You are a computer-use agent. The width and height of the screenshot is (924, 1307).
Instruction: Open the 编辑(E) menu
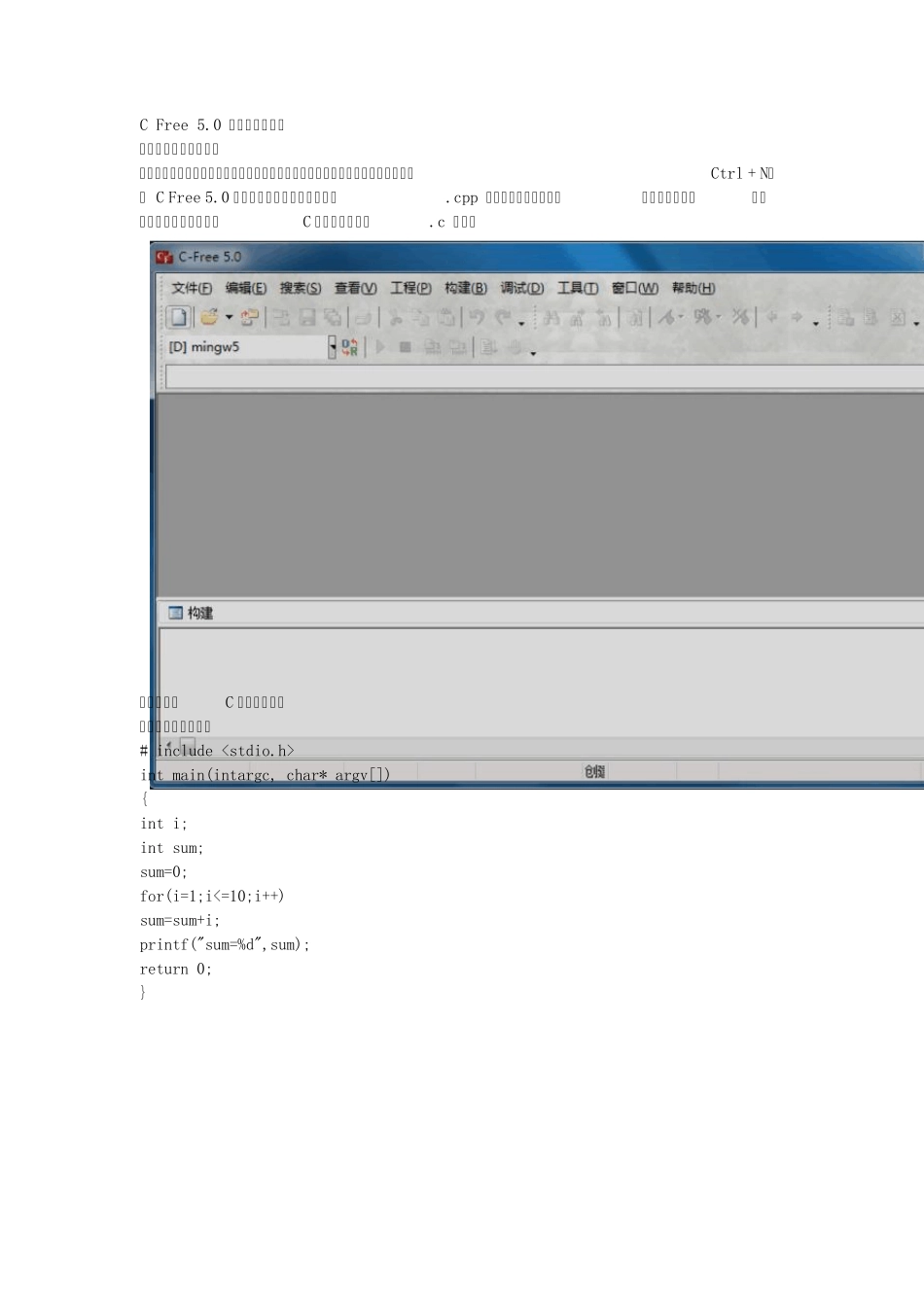tap(246, 288)
